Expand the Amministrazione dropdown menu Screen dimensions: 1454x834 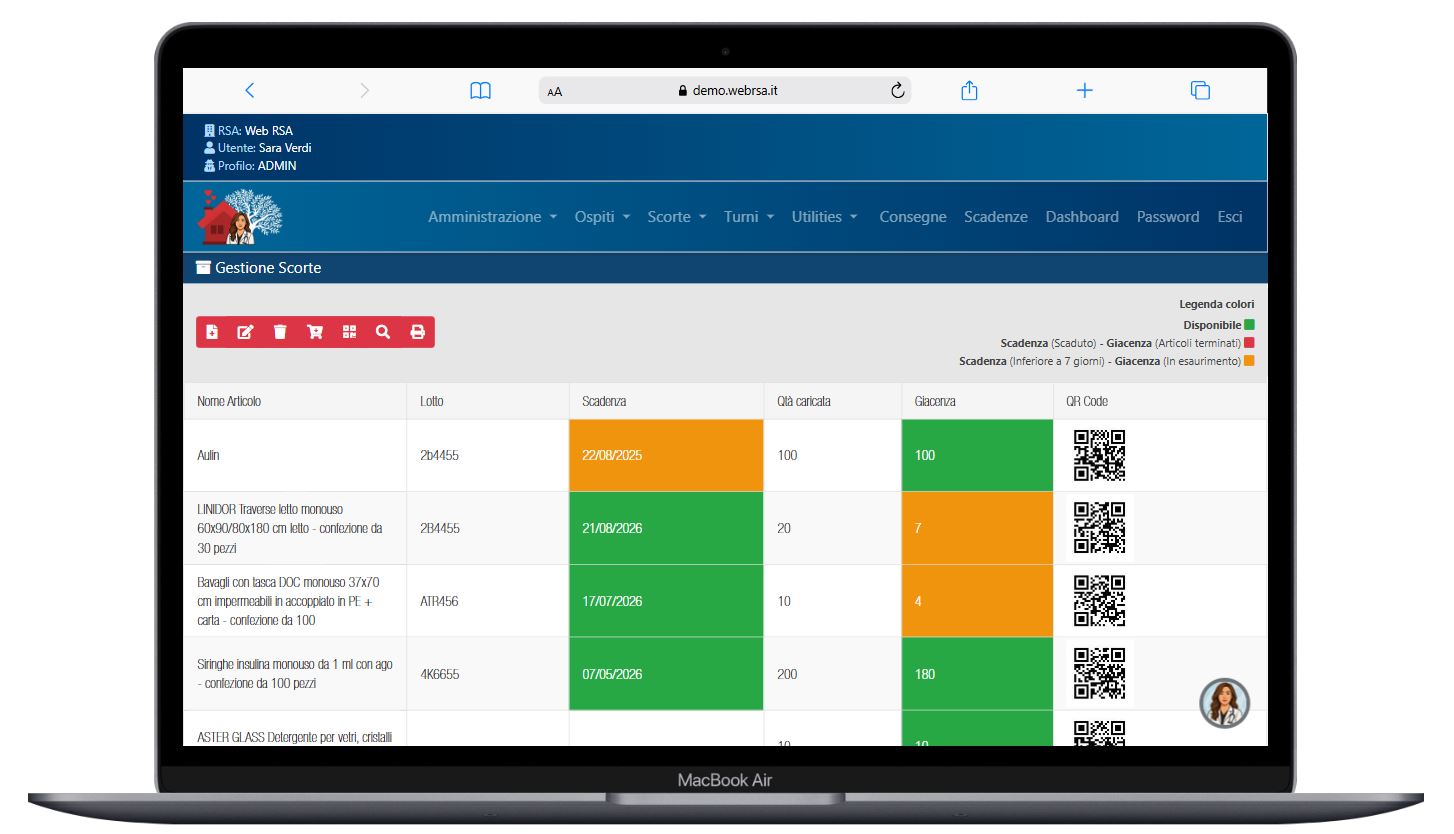tap(492, 217)
